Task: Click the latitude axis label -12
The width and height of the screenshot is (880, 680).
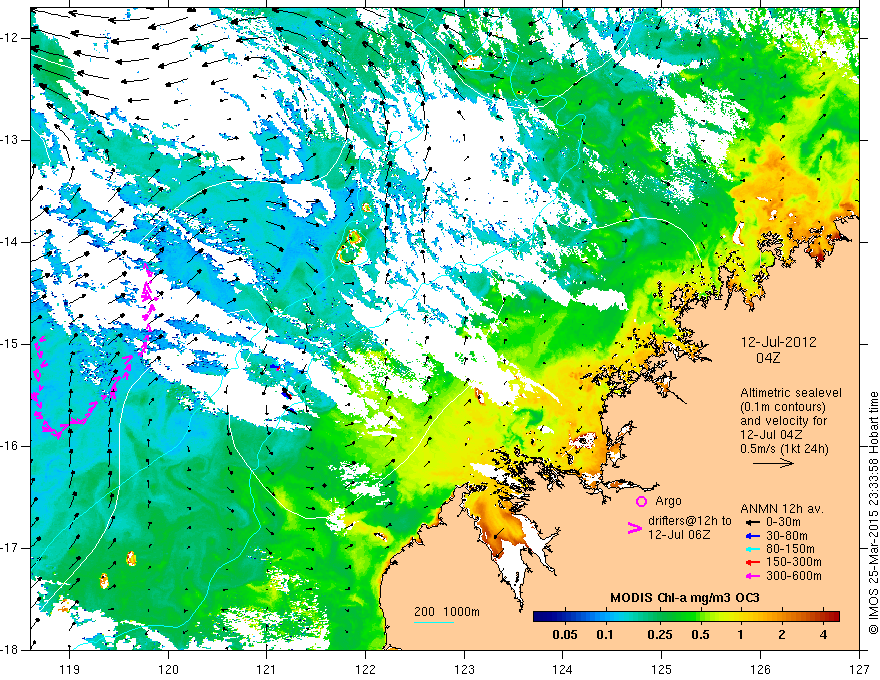Action: coord(10,38)
